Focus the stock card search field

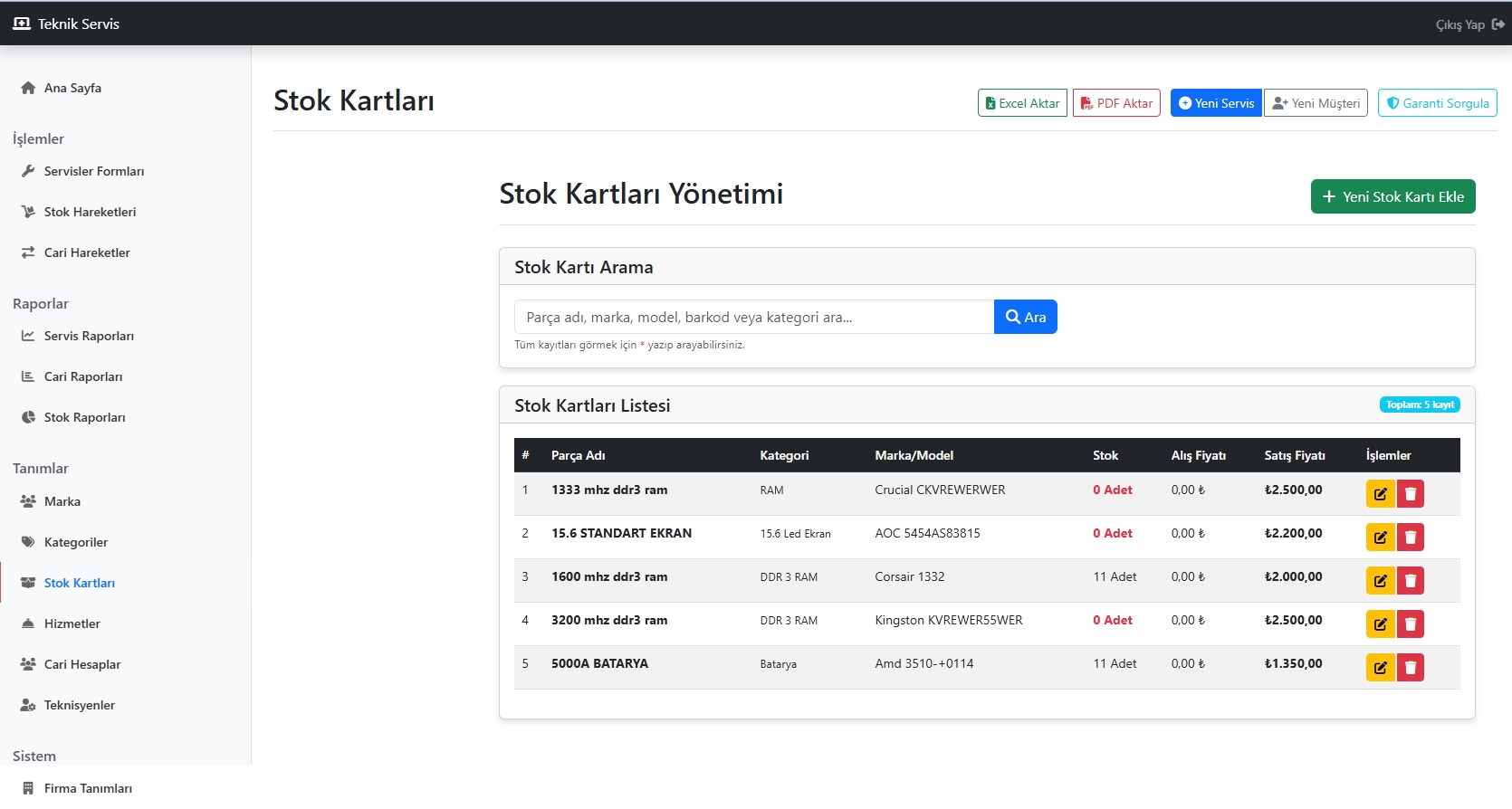click(x=753, y=317)
